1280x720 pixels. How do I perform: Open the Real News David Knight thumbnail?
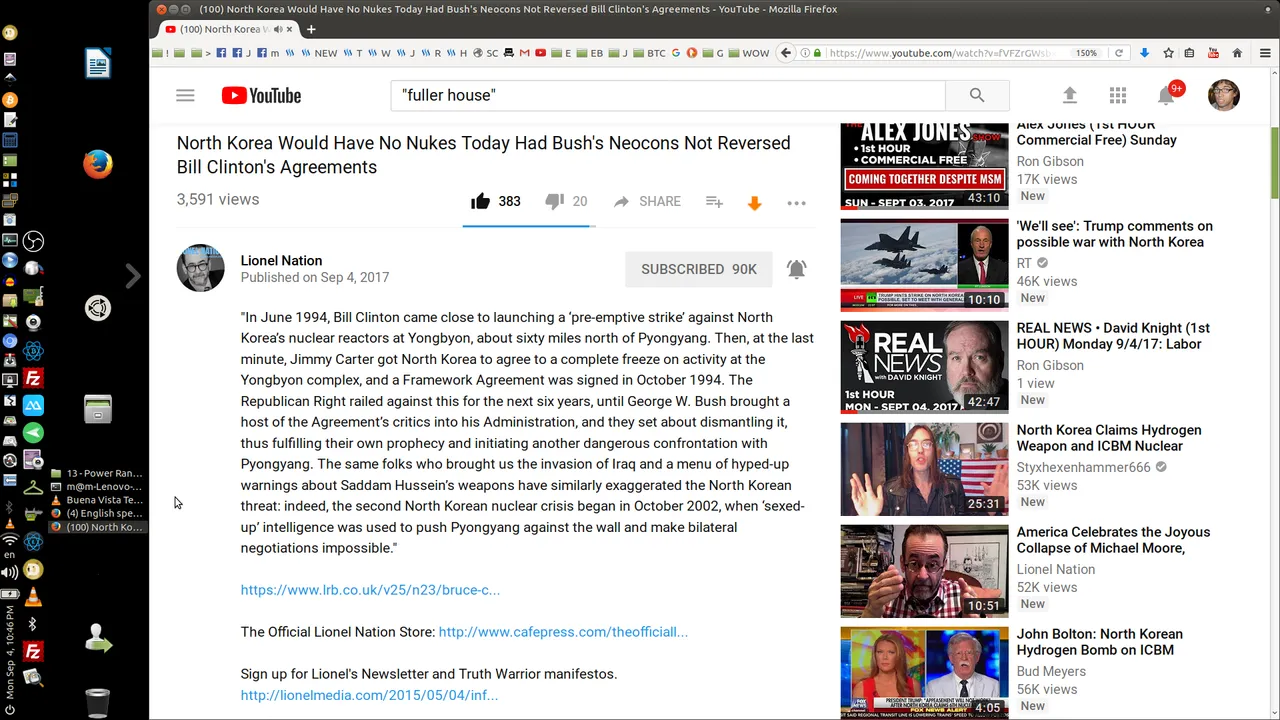click(x=924, y=367)
